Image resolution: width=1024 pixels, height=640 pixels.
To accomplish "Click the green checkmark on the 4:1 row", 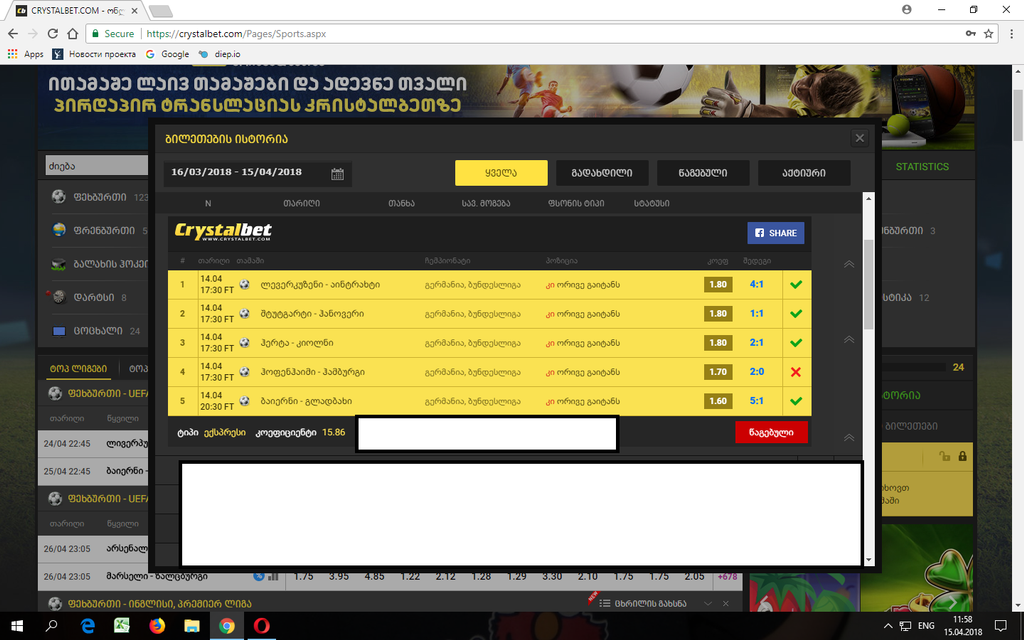I will (x=796, y=285).
